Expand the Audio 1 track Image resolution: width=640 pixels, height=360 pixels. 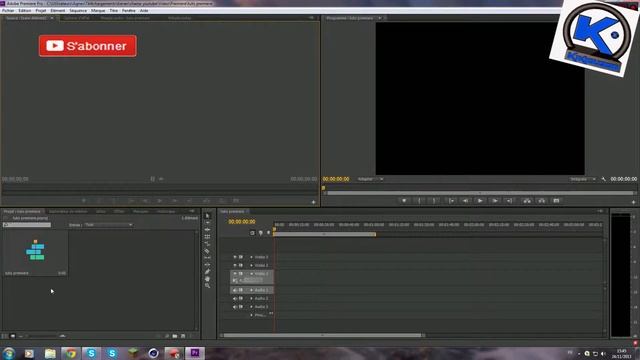tap(251, 290)
